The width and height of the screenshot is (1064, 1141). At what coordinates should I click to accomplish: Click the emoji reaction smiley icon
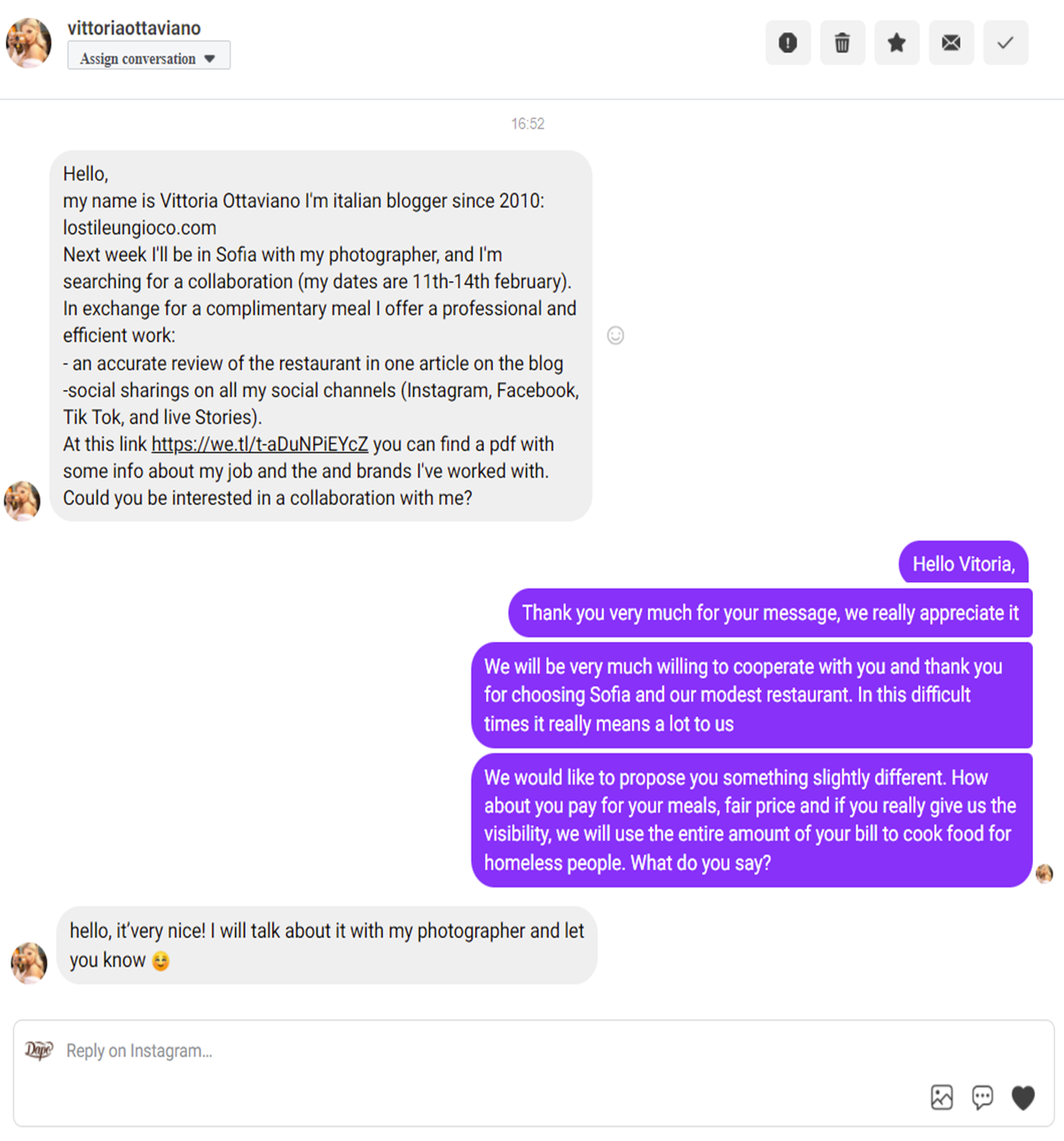point(615,335)
